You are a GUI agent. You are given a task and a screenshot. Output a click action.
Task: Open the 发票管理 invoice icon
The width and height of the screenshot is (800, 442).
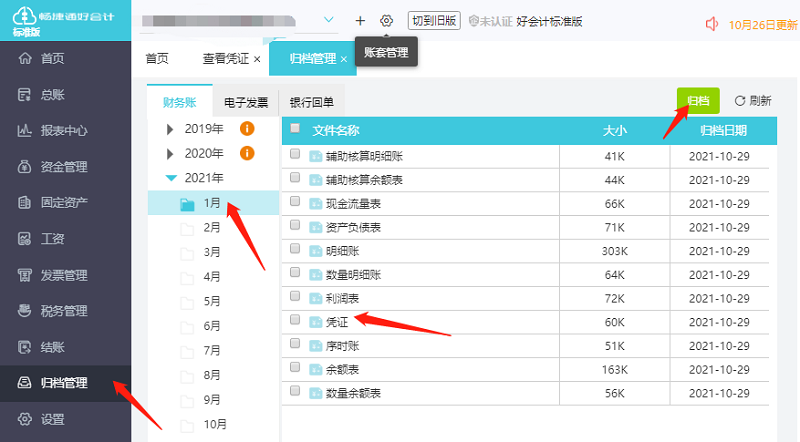[24, 275]
